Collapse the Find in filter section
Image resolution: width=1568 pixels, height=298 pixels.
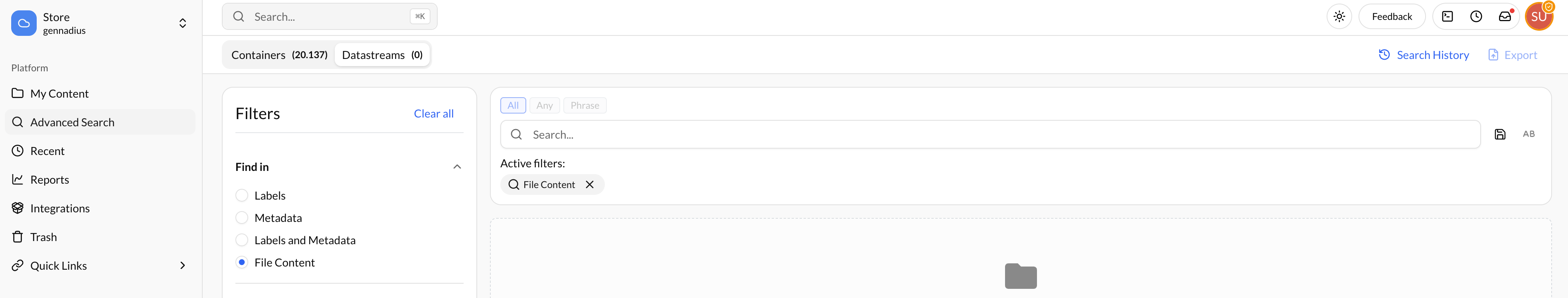456,167
